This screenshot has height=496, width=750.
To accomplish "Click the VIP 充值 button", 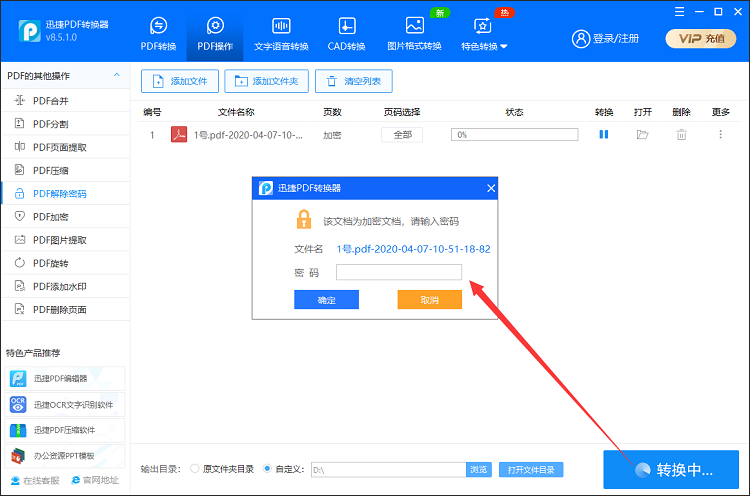I will tap(701, 39).
